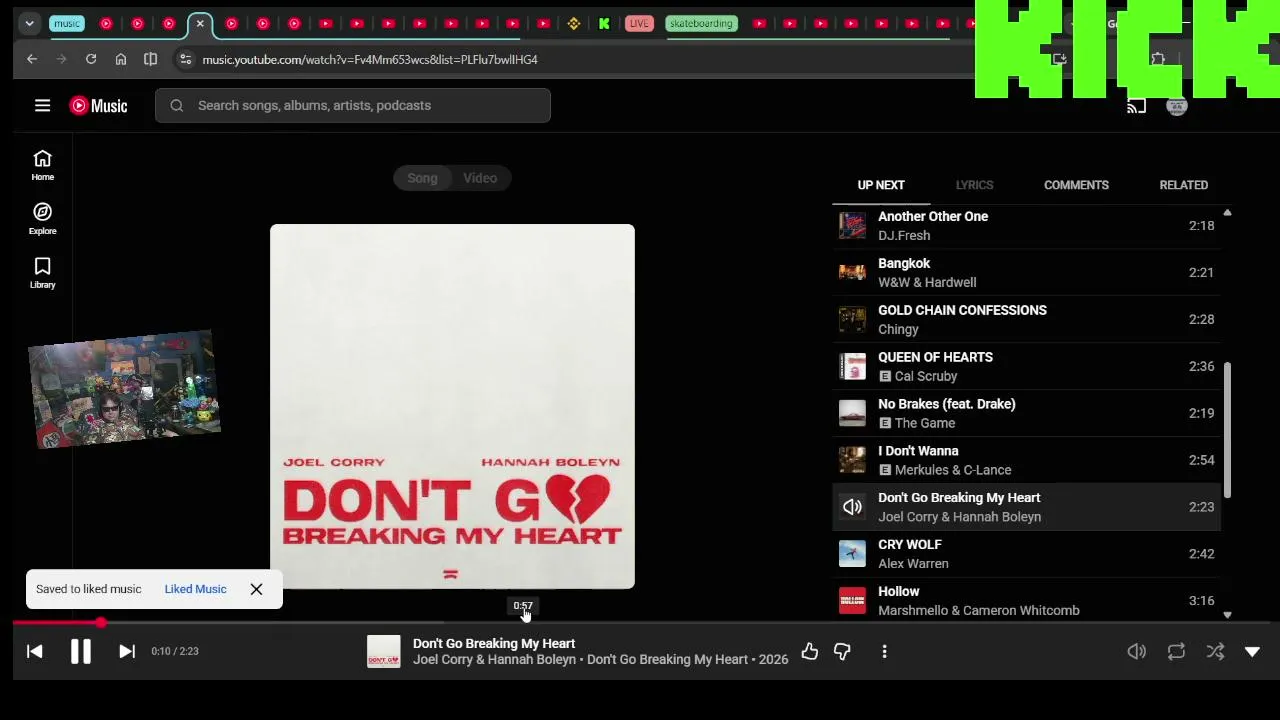Play "GOLD CHAIN CONFESSIONS" by Chingy
1280x720 pixels.
[x=1026, y=320]
